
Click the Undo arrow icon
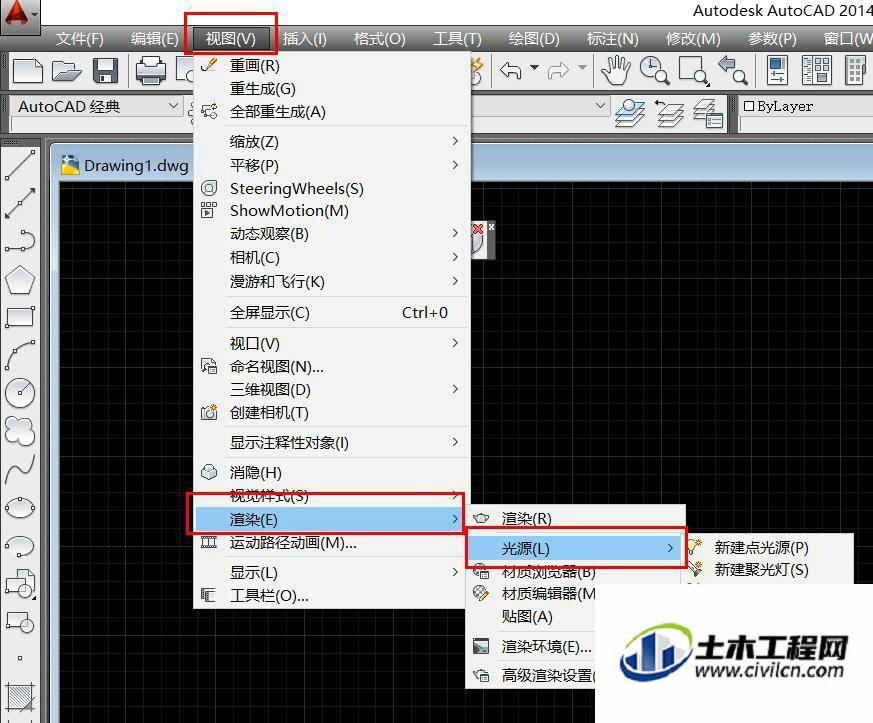pyautogui.click(x=511, y=71)
